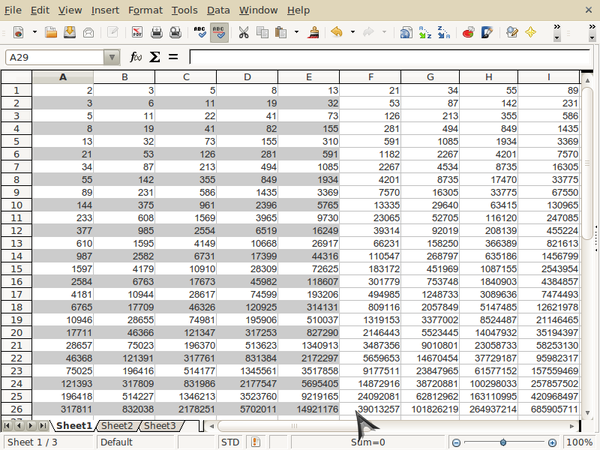Open the New document type dropdown arrow
The height and width of the screenshot is (450, 600).
(34, 33)
